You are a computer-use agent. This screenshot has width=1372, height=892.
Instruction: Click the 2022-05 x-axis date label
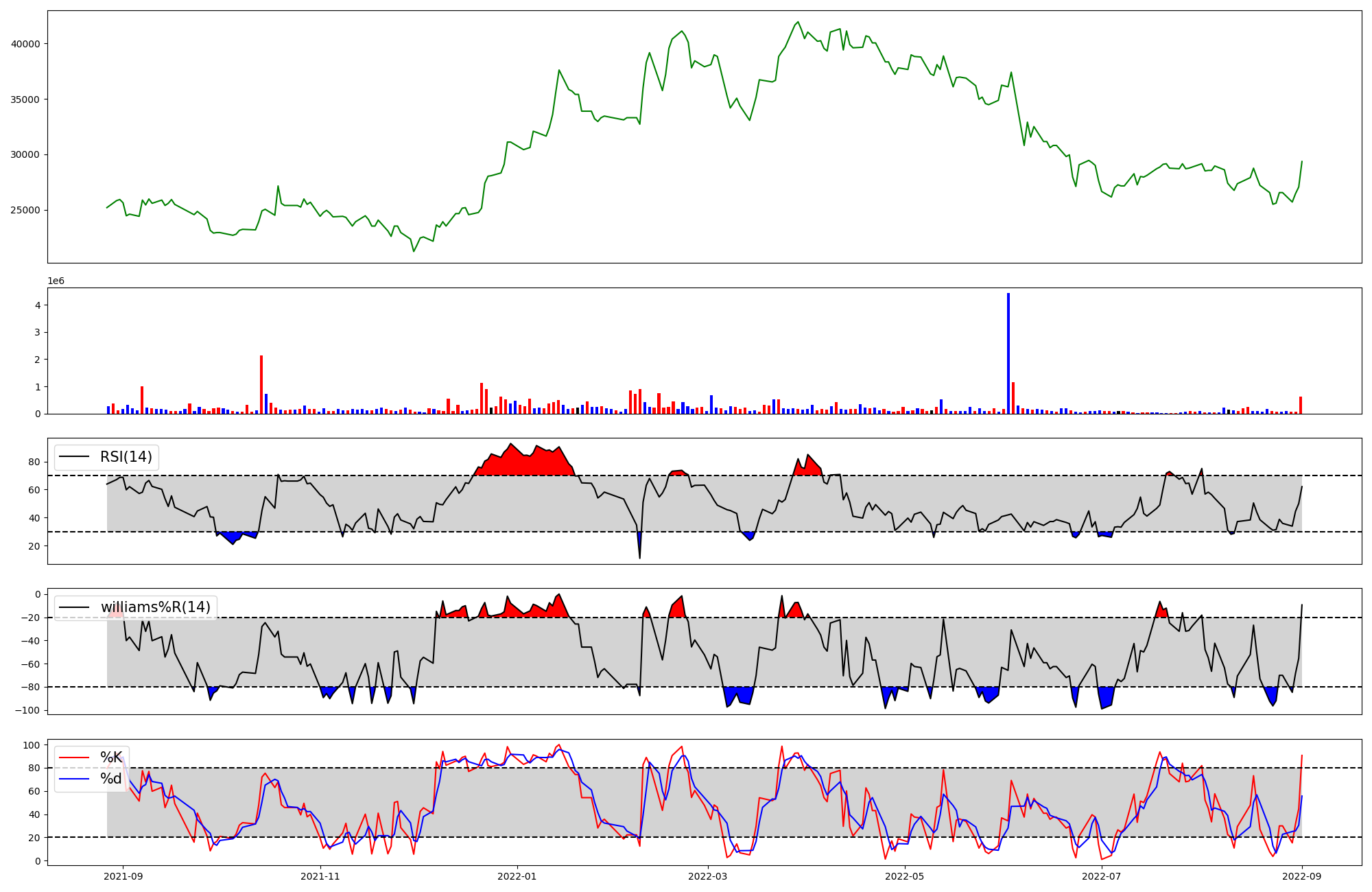click(904, 876)
